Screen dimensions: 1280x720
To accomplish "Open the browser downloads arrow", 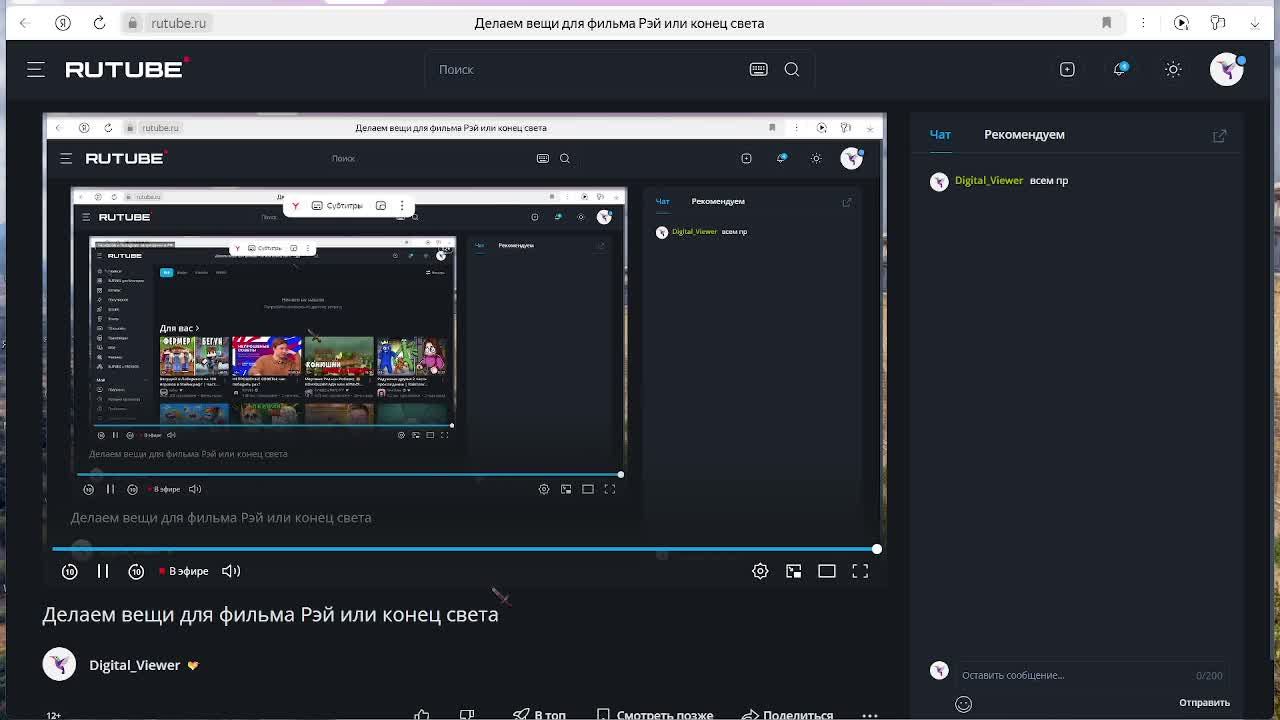I will point(1255,23).
